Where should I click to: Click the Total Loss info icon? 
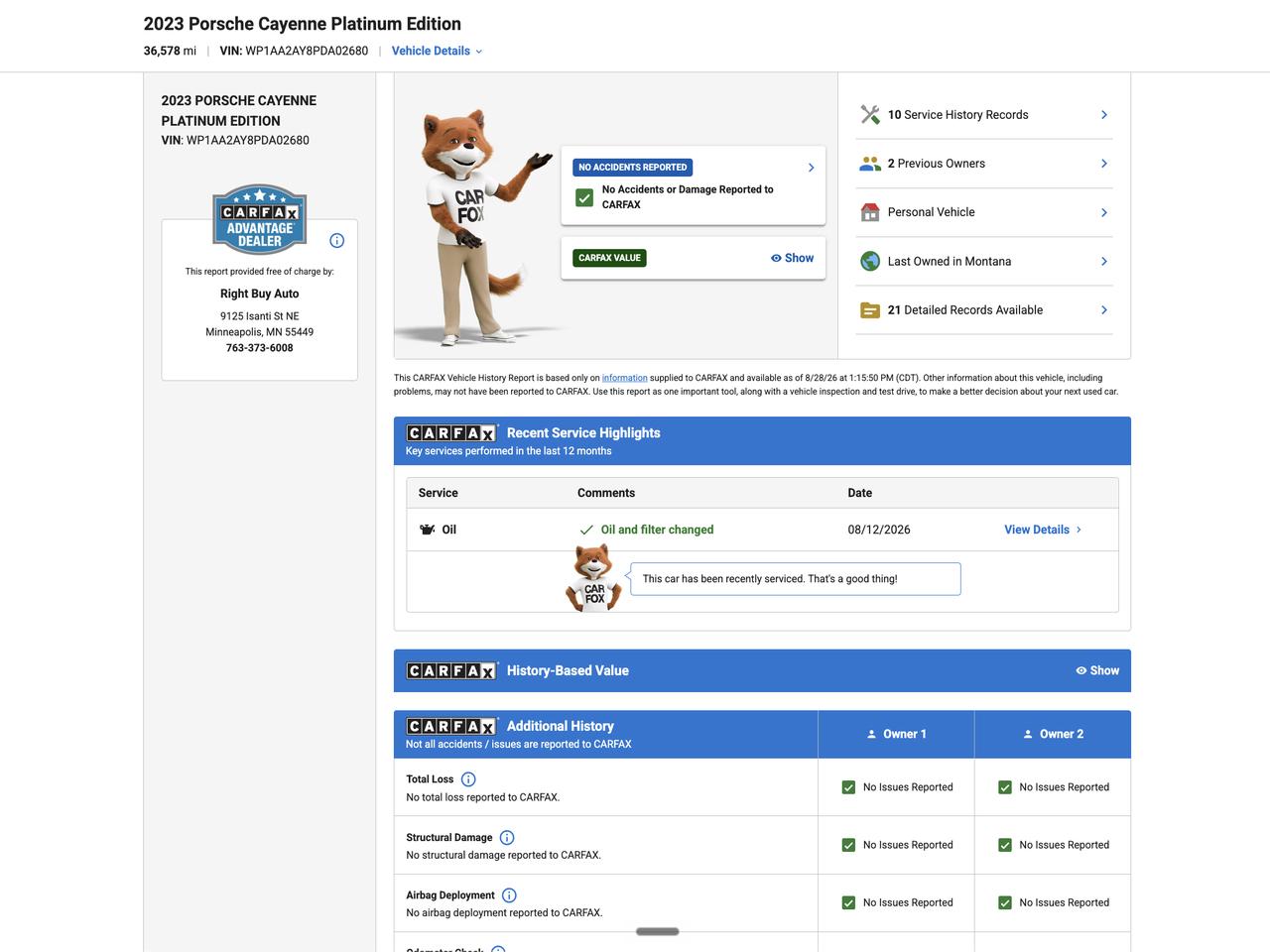468,779
